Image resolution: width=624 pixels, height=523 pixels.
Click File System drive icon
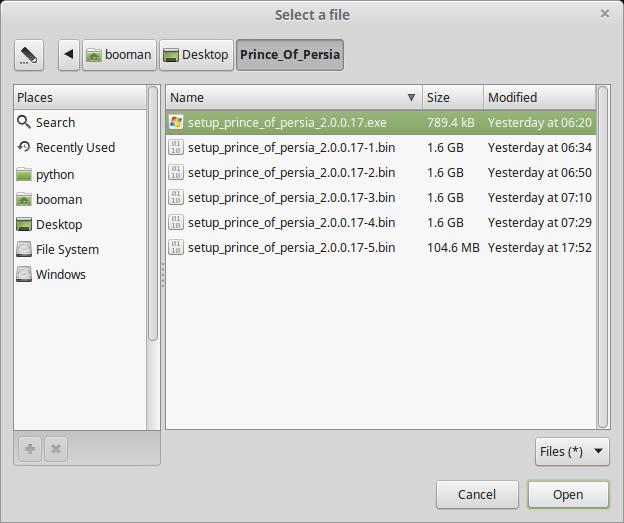click(24, 250)
